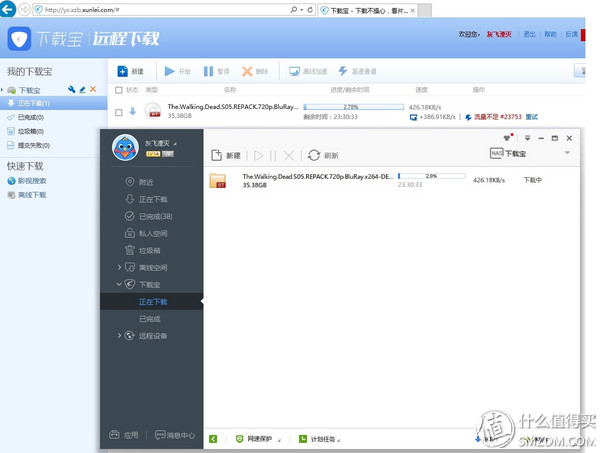Click the browser back arrow button
Viewport: 600px width, 453px height.
pyautogui.click(x=8, y=9)
